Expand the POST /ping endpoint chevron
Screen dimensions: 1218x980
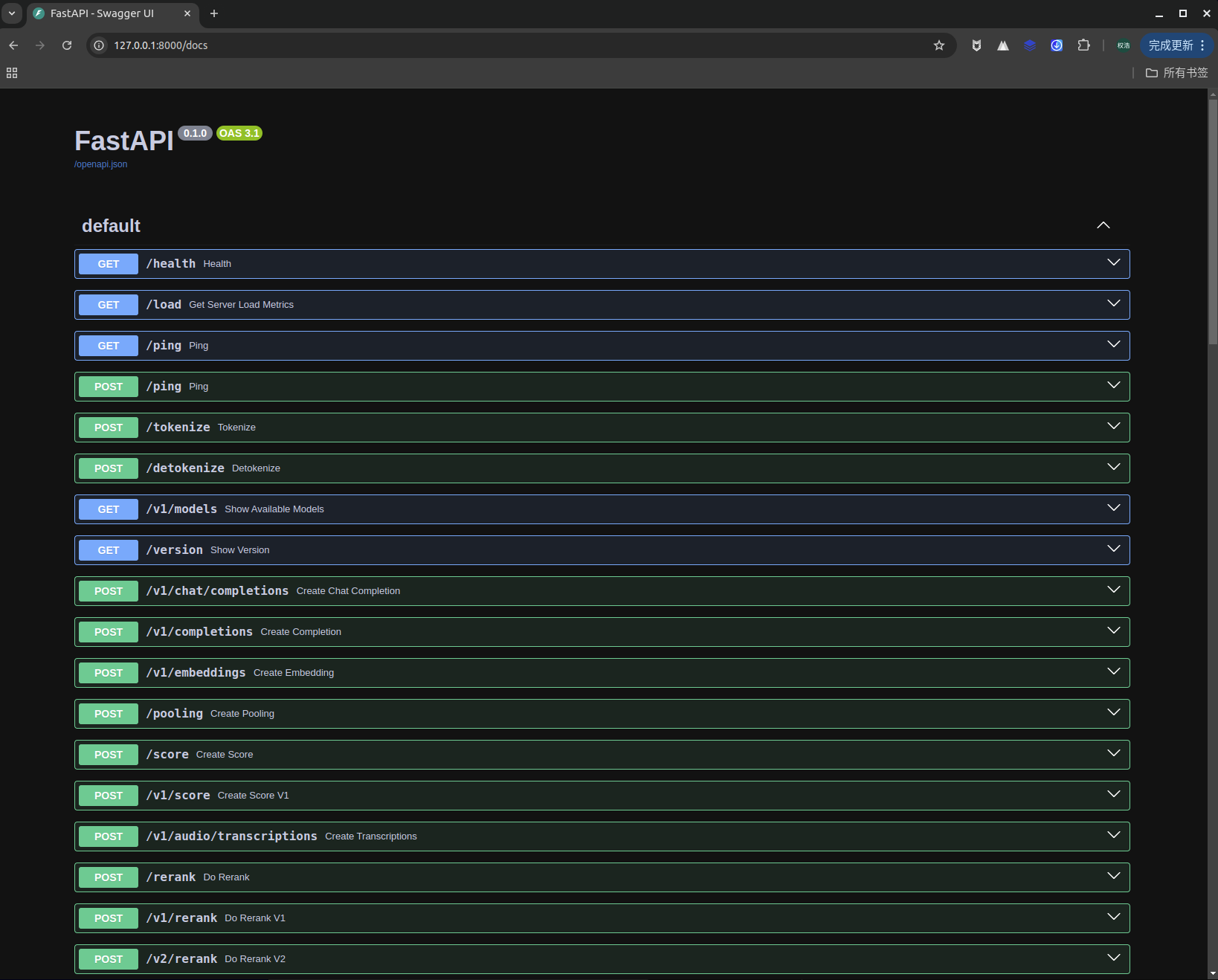tap(1114, 385)
